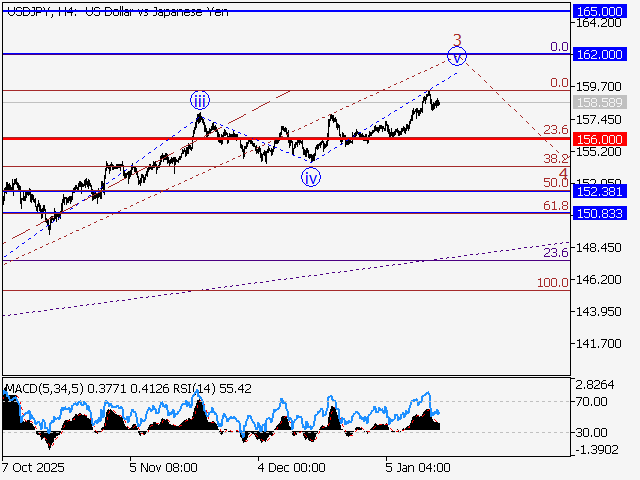Click the circled wave iii label
Viewport: 640px width, 480px height.
(201, 100)
